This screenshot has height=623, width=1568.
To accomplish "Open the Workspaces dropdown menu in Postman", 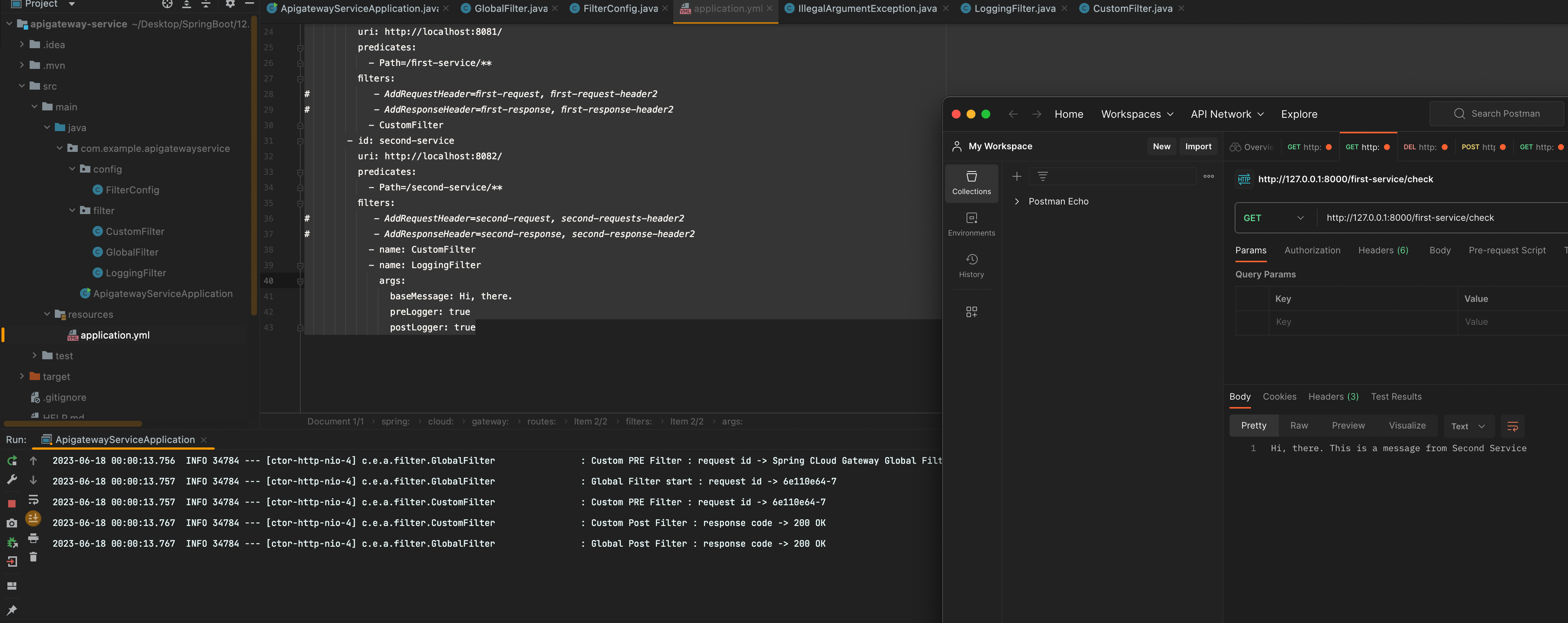I will coord(1137,114).
